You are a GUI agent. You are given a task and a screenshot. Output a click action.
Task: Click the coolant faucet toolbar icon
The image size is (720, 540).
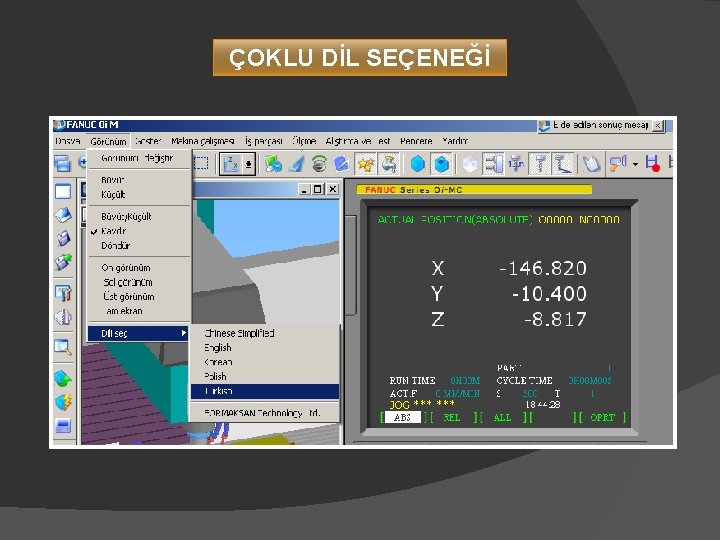click(388, 164)
